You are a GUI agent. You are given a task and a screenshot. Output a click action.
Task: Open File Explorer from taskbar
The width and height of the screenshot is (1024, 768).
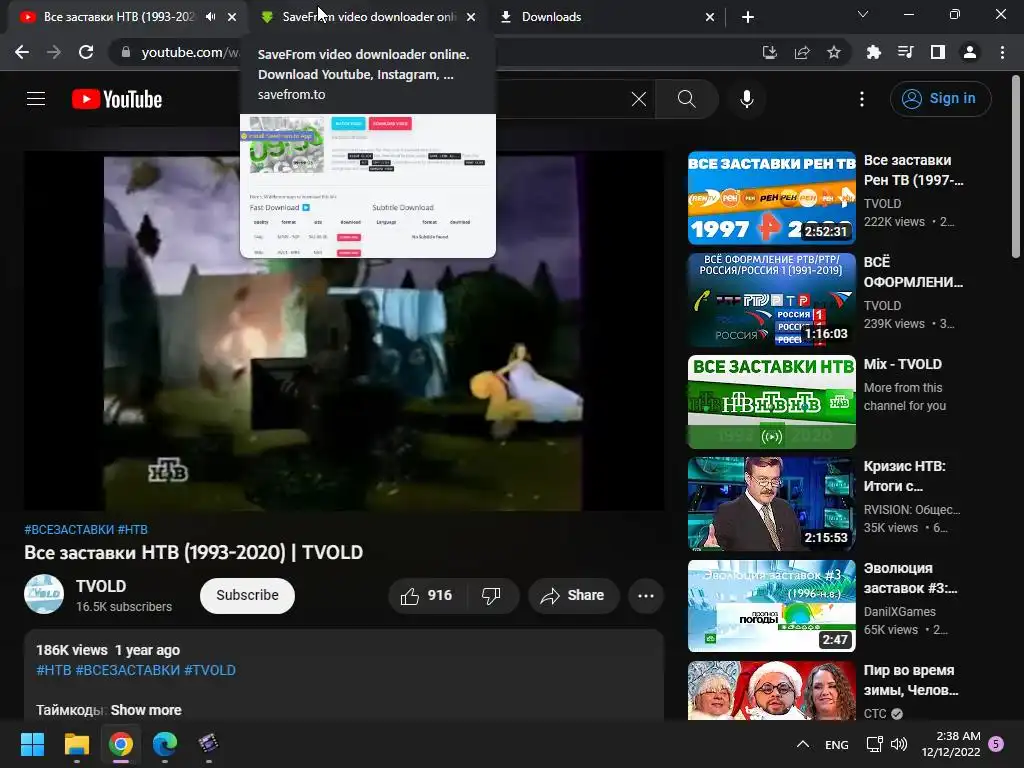(x=76, y=744)
